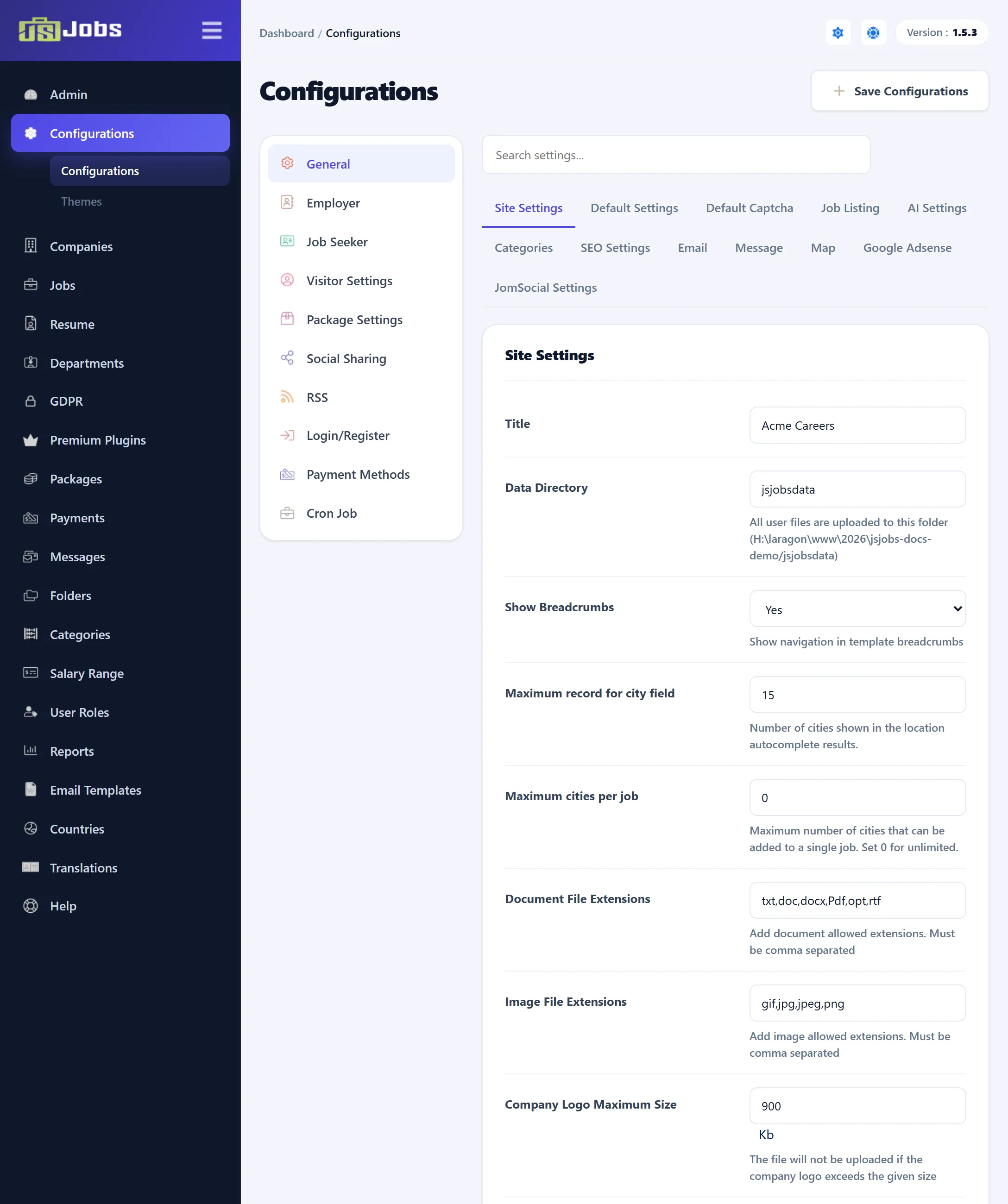Click the Data Directory input field
The image size is (1008, 1204).
click(x=857, y=489)
